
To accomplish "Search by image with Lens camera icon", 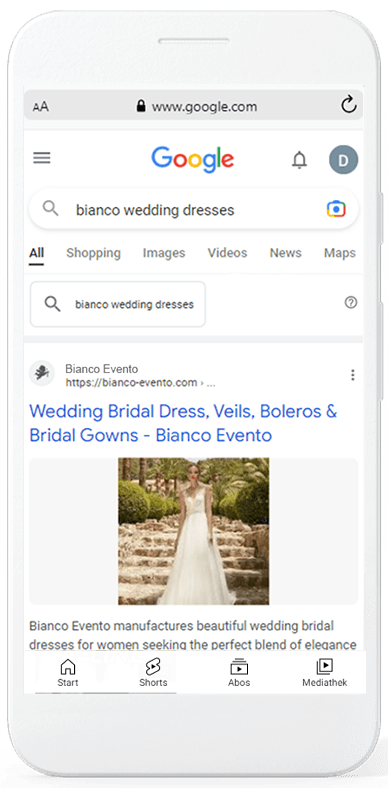I will pyautogui.click(x=336, y=209).
